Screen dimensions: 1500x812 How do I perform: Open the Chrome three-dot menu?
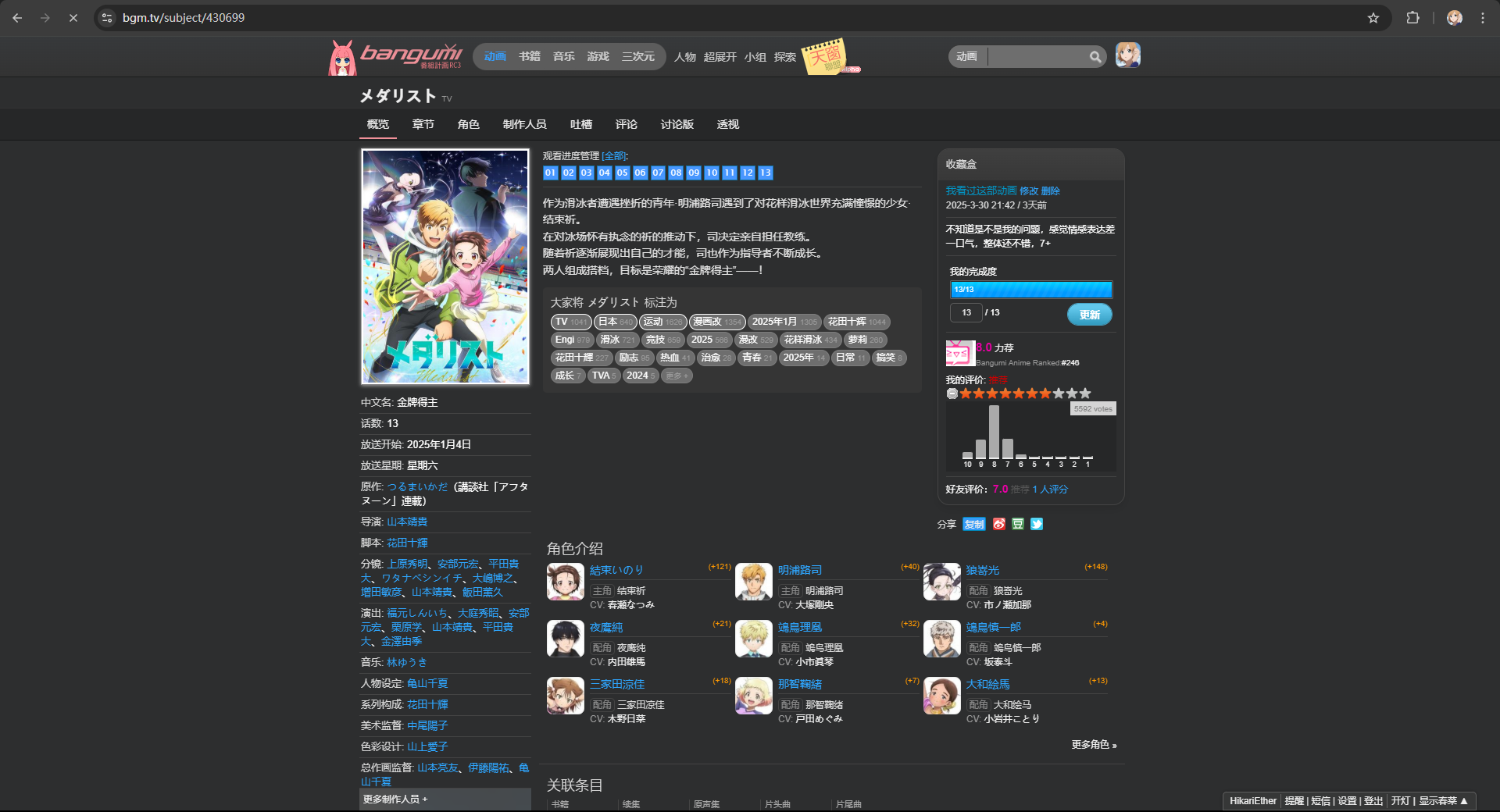click(1483, 17)
